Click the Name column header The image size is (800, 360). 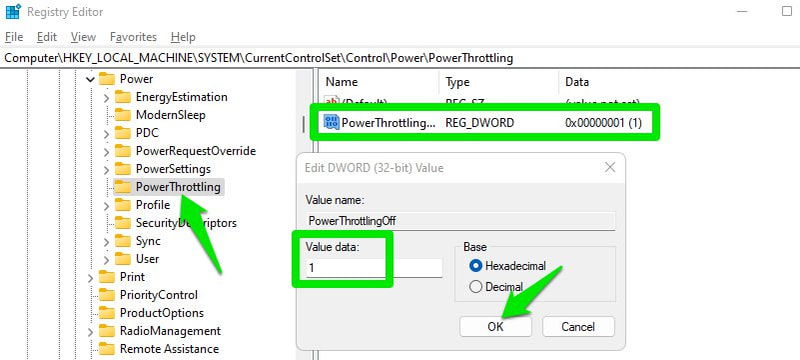click(380, 82)
